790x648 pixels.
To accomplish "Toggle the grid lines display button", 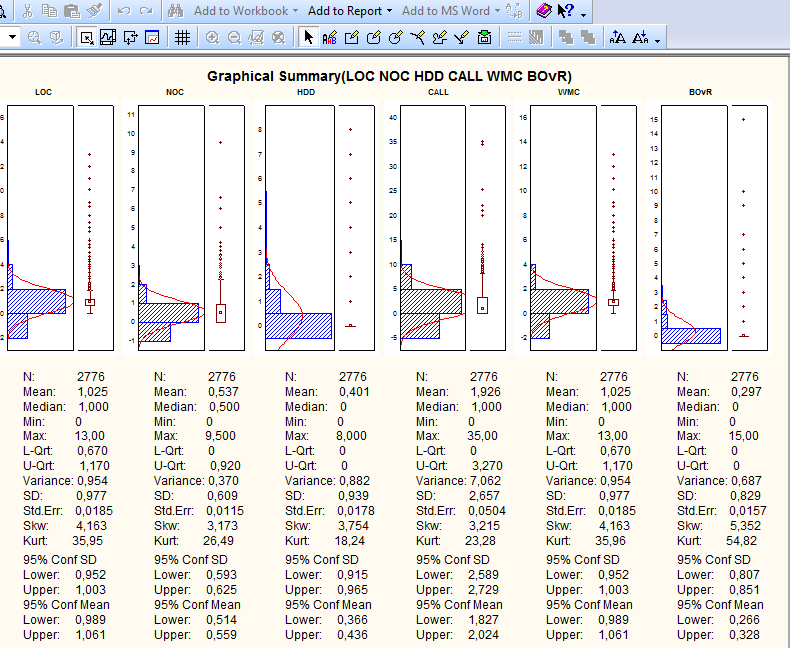I will [182, 37].
